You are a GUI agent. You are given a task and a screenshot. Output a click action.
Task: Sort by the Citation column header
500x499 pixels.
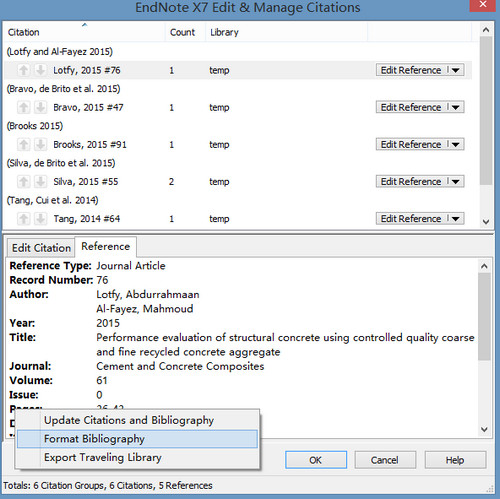85,32
